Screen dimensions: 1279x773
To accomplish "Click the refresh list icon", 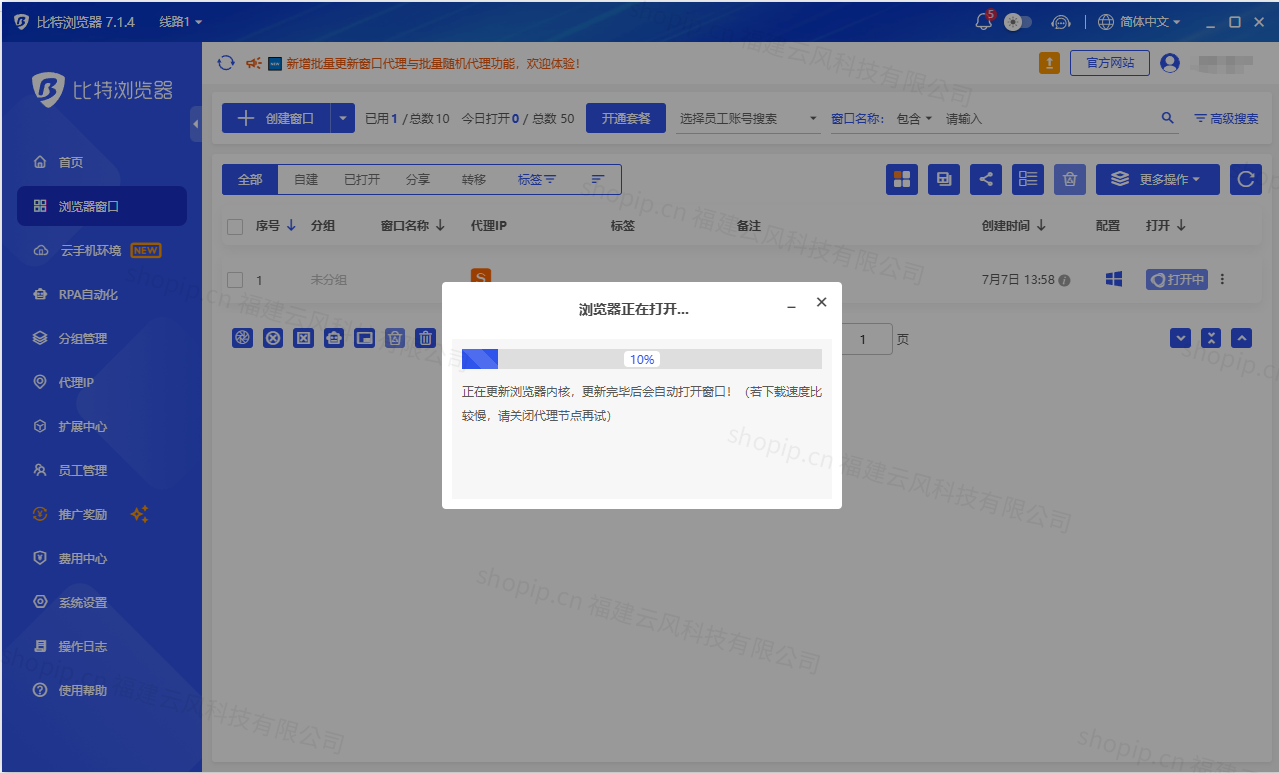I will pyautogui.click(x=1246, y=179).
